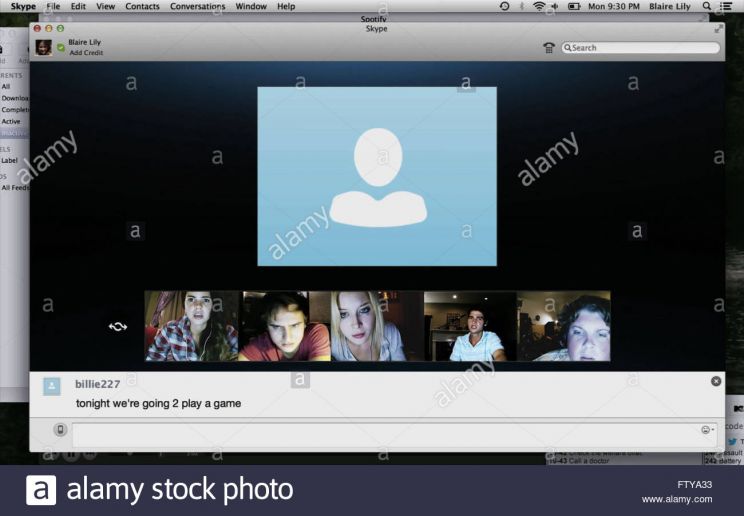This screenshot has height=516, width=744.
Task: Open the dial pad phone icon
Action: 549,47
